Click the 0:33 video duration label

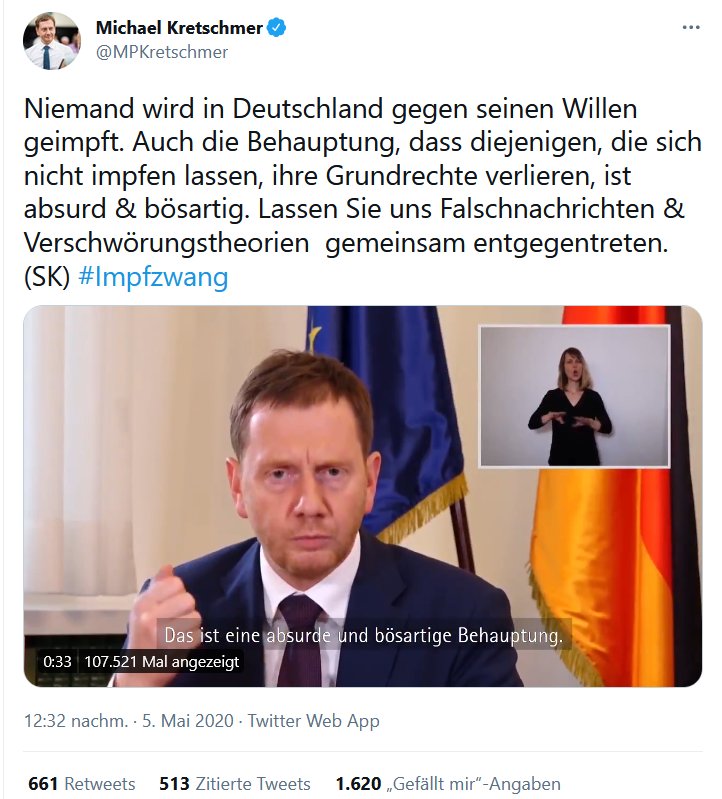point(57,662)
